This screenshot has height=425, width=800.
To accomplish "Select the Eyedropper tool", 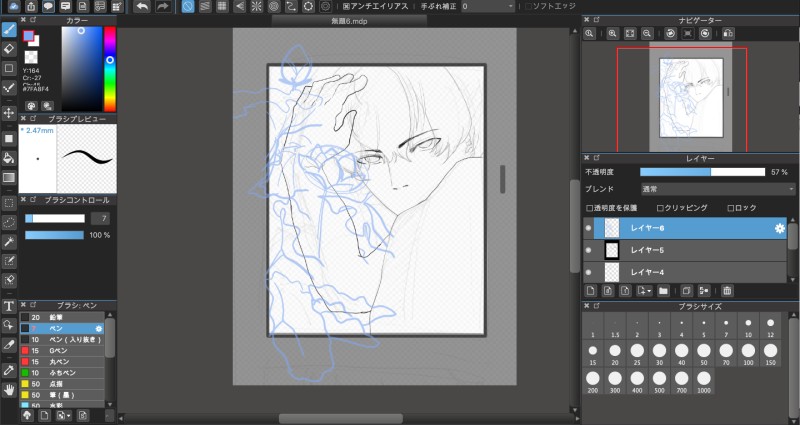I will pos(9,370).
